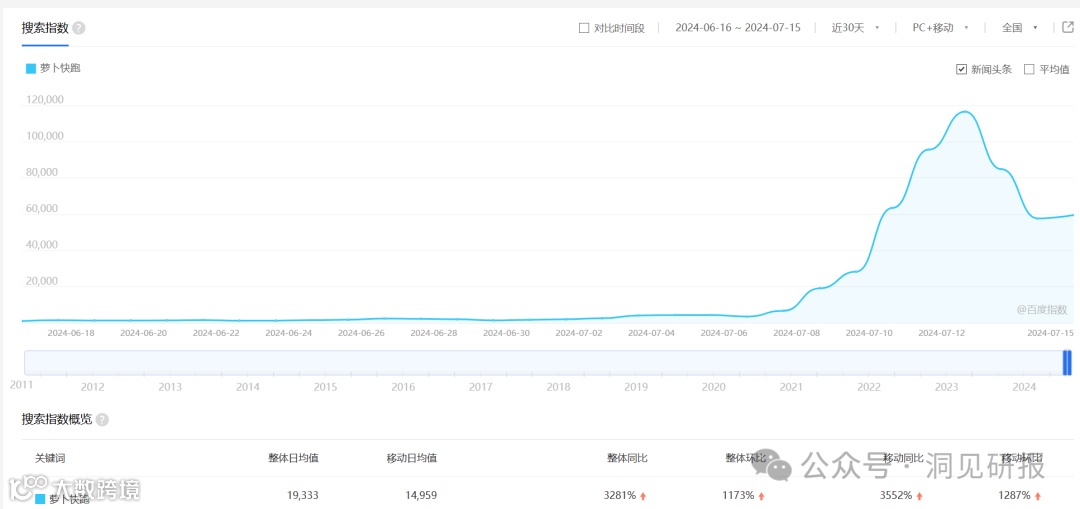This screenshot has height=509, width=1080.
Task: Open the PC+移动 device dropdown
Action: tap(940, 28)
